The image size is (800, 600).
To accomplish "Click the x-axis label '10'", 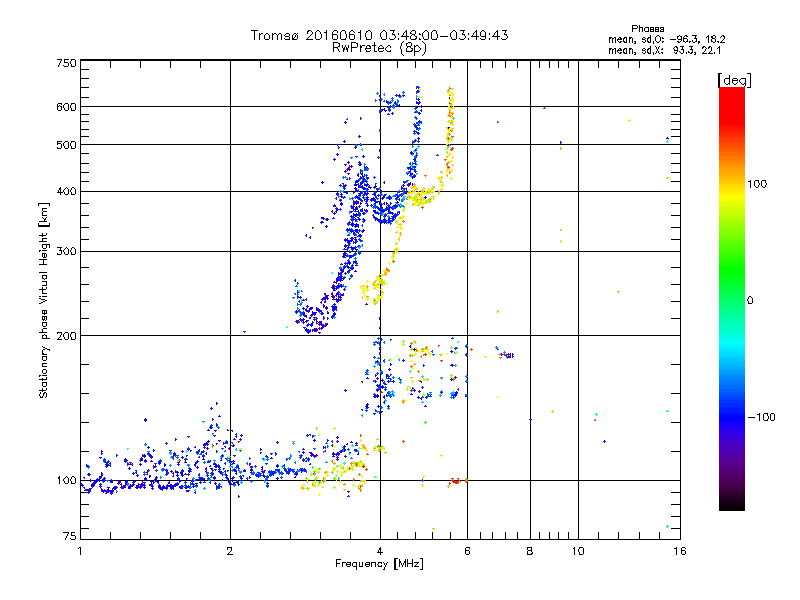I will 578,551.
